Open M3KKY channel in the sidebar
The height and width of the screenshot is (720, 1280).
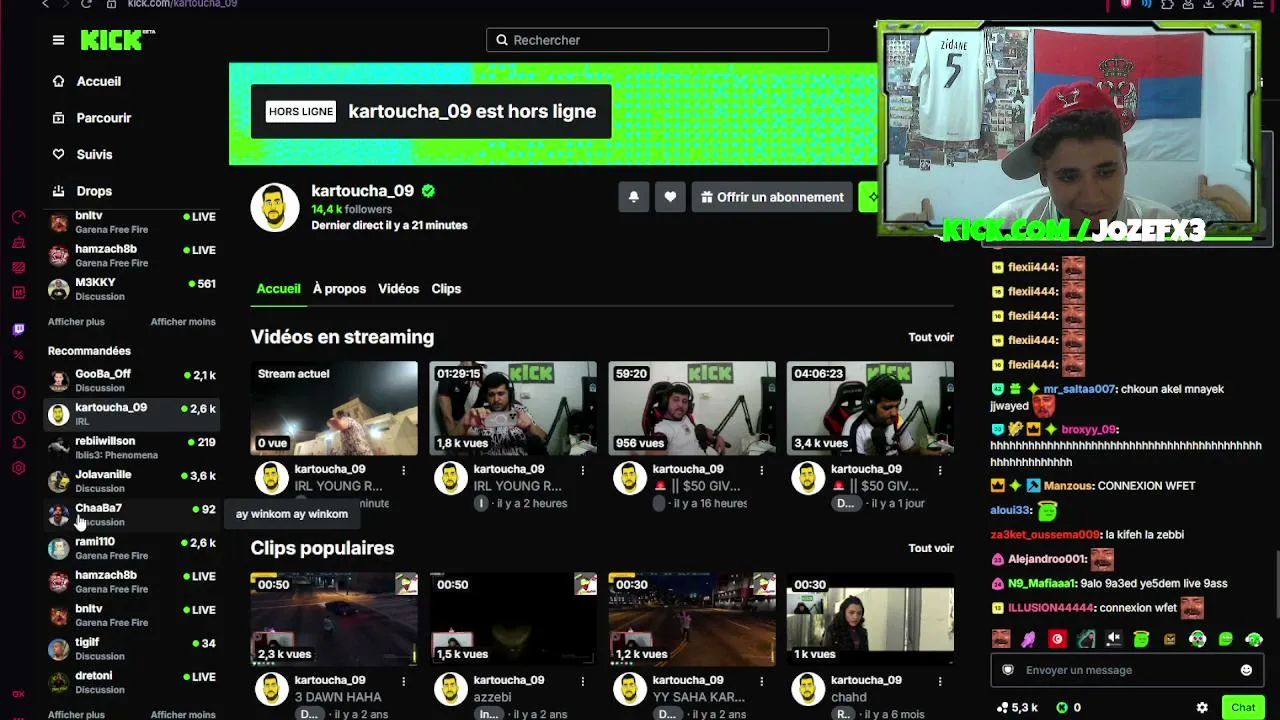click(132, 289)
